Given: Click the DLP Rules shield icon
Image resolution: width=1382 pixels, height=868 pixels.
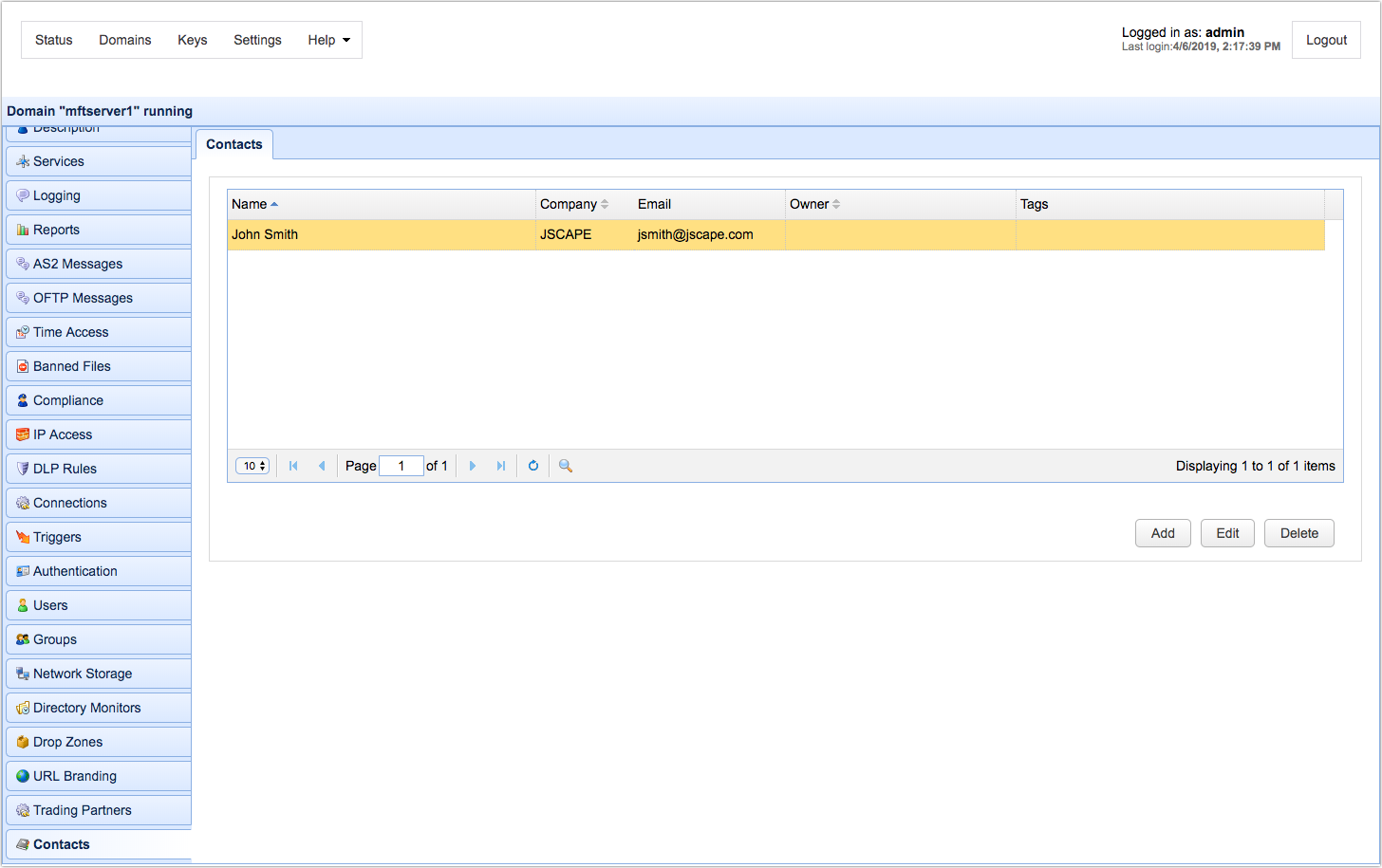Looking at the screenshot, I should click(23, 469).
